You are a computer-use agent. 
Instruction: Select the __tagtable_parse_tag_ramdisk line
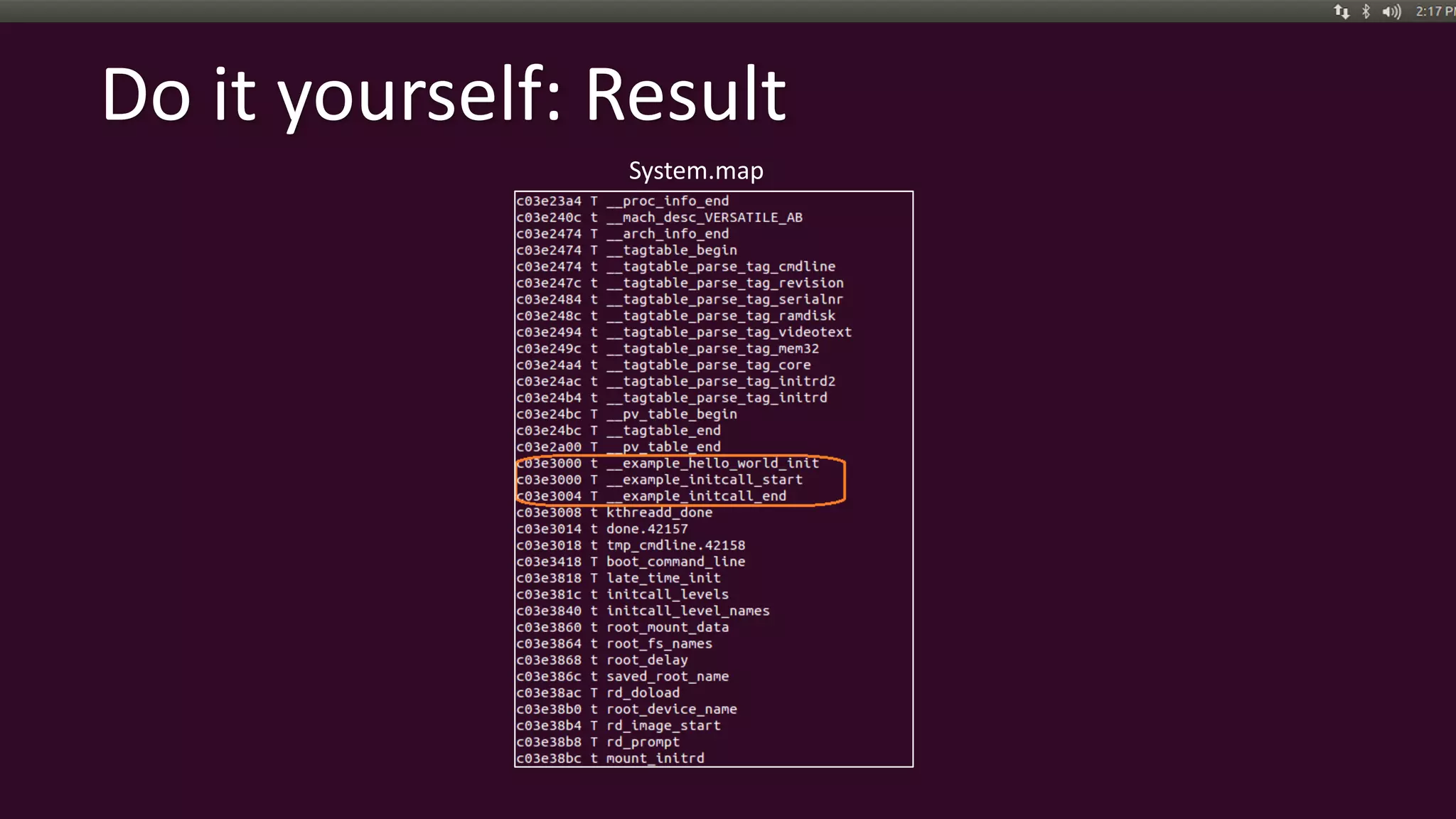[x=676, y=316]
